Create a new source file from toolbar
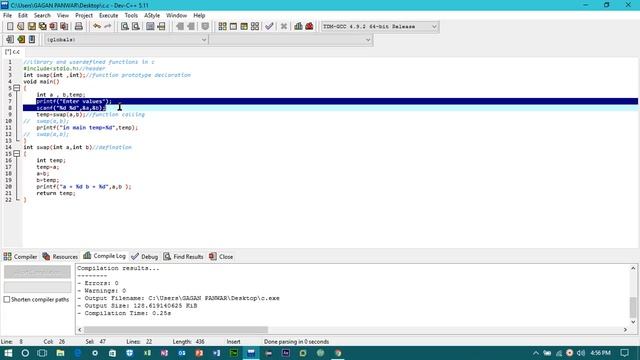This screenshot has height=360, width=640. (x=10, y=27)
